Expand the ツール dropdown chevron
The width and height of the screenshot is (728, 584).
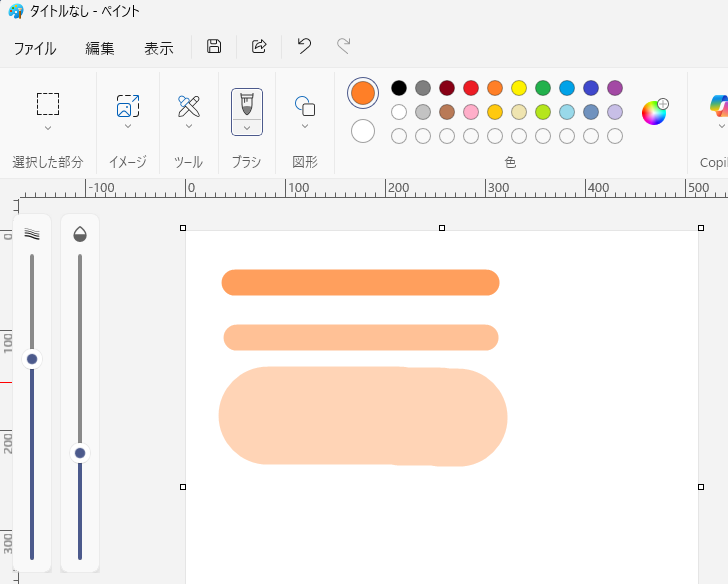pos(189,126)
